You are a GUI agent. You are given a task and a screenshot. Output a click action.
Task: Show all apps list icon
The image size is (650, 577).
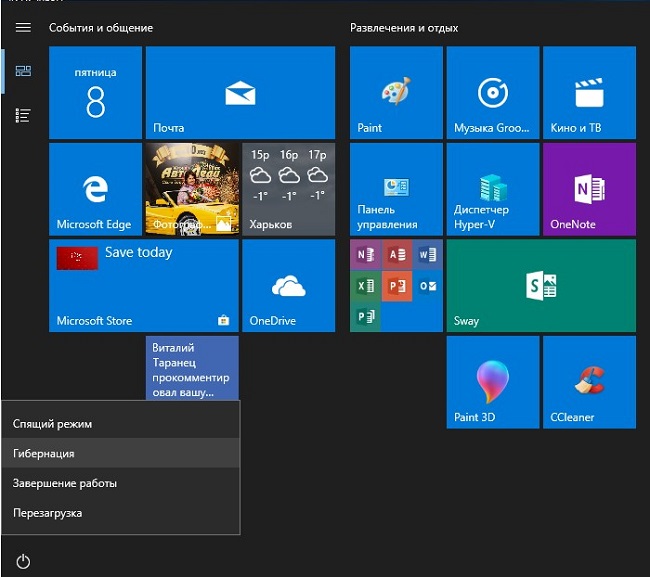click(x=23, y=116)
